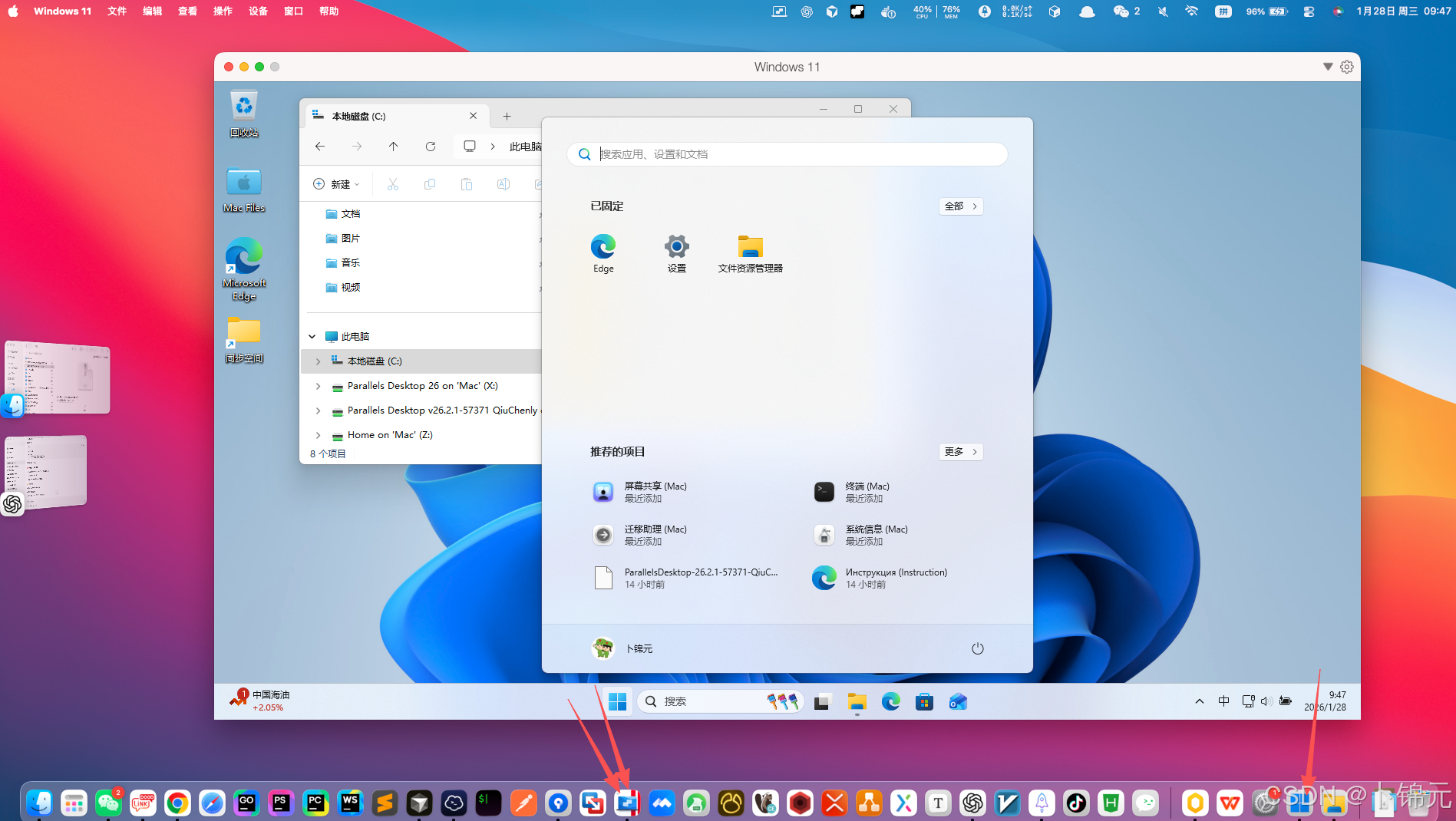Open Google Chrome in the Dock

coord(177,803)
